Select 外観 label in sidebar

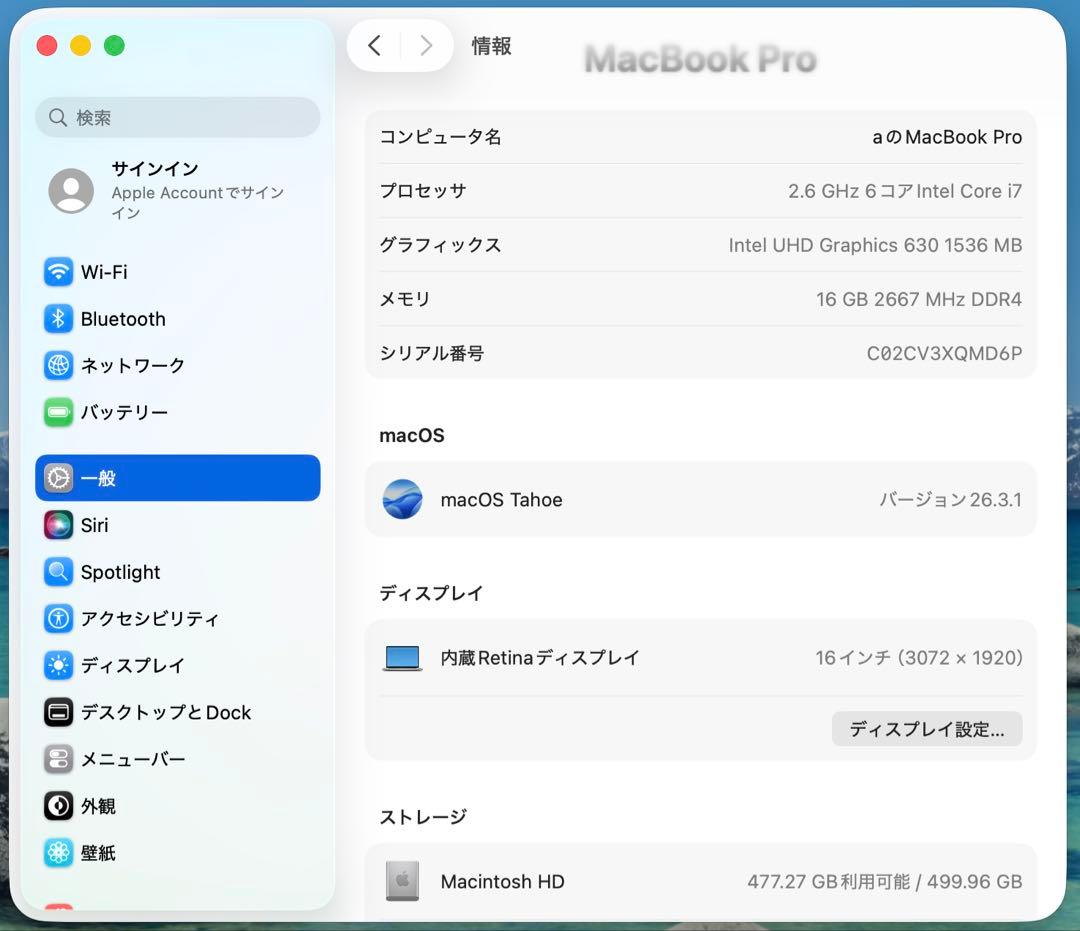pos(98,806)
